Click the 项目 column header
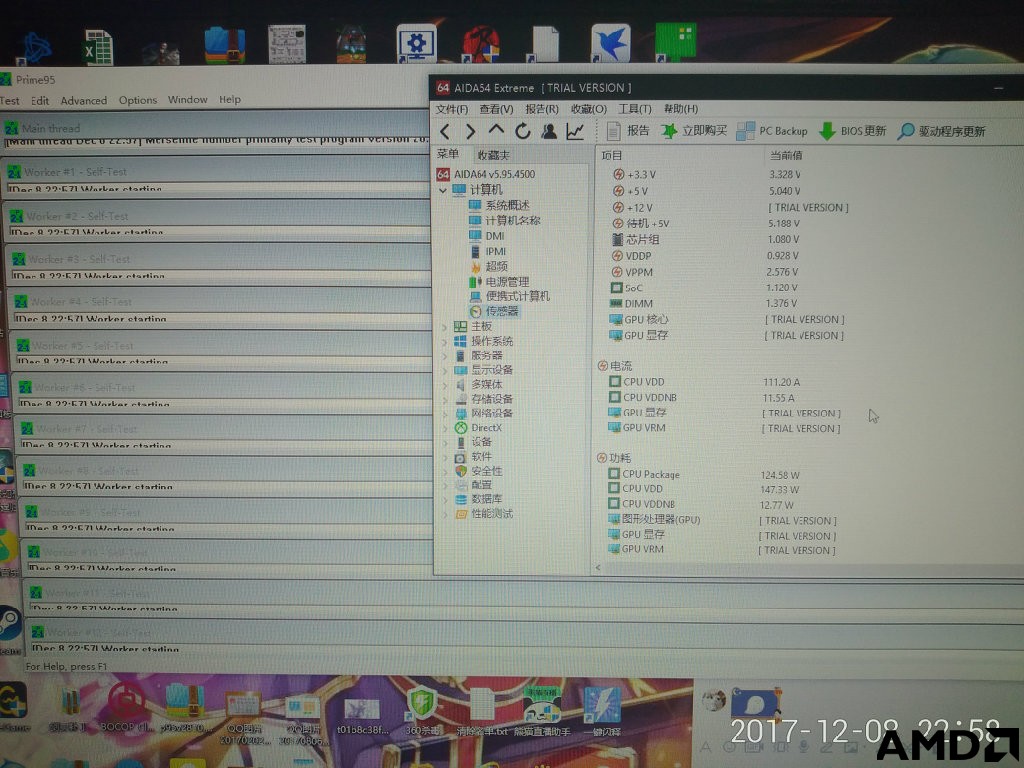This screenshot has width=1024, height=768. tap(612, 155)
